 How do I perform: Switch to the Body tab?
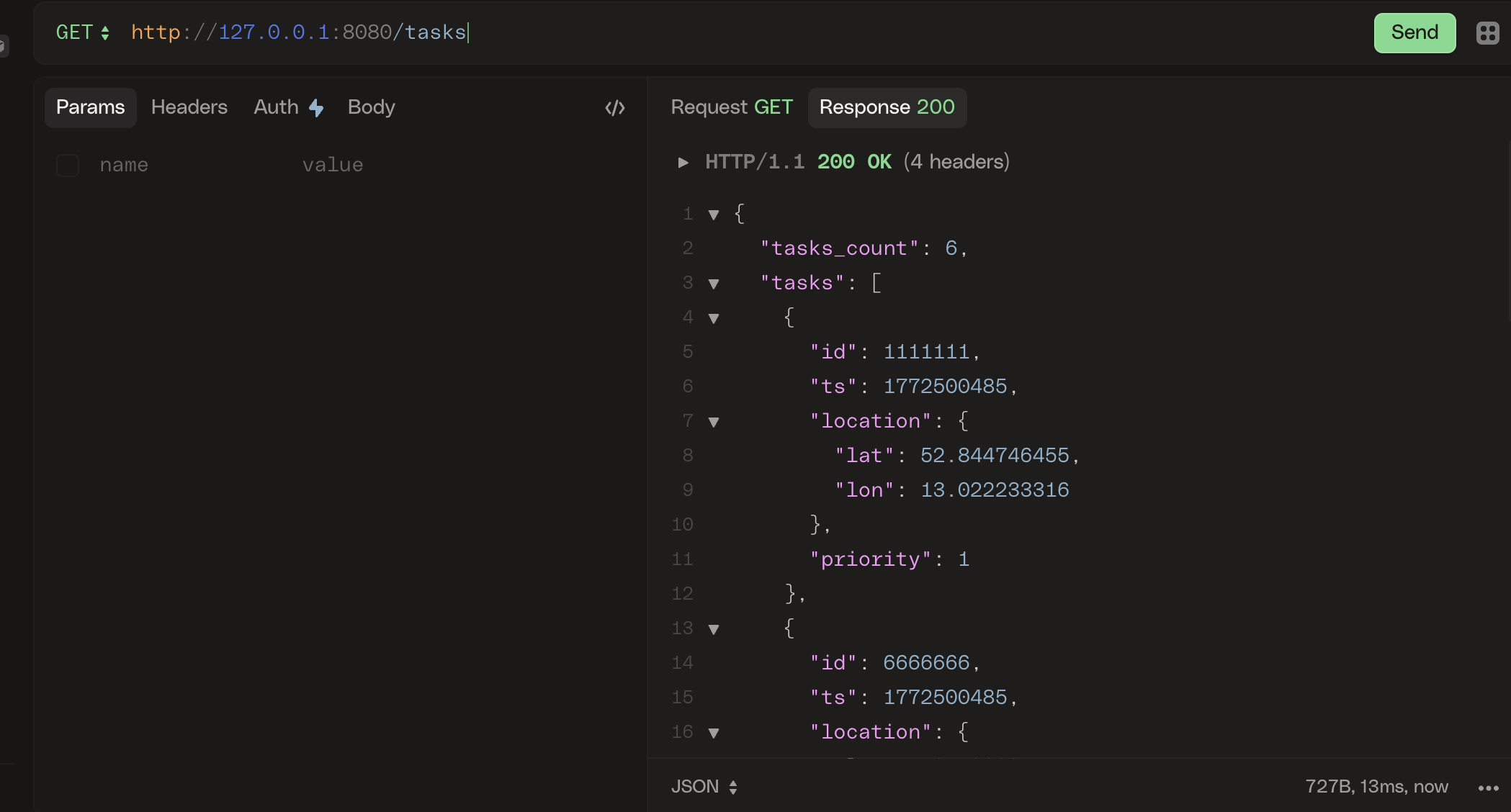tap(371, 107)
